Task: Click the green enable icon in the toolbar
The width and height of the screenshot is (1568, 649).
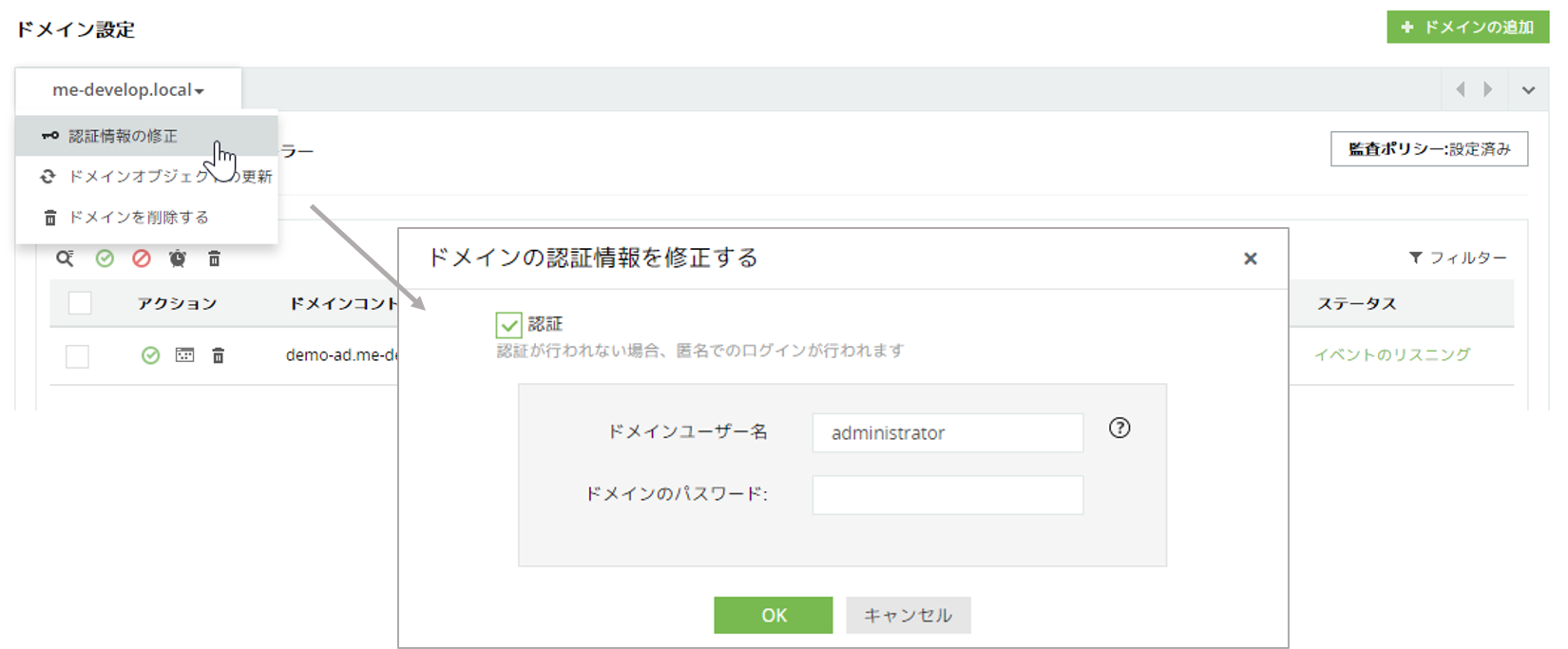Action: 105,258
